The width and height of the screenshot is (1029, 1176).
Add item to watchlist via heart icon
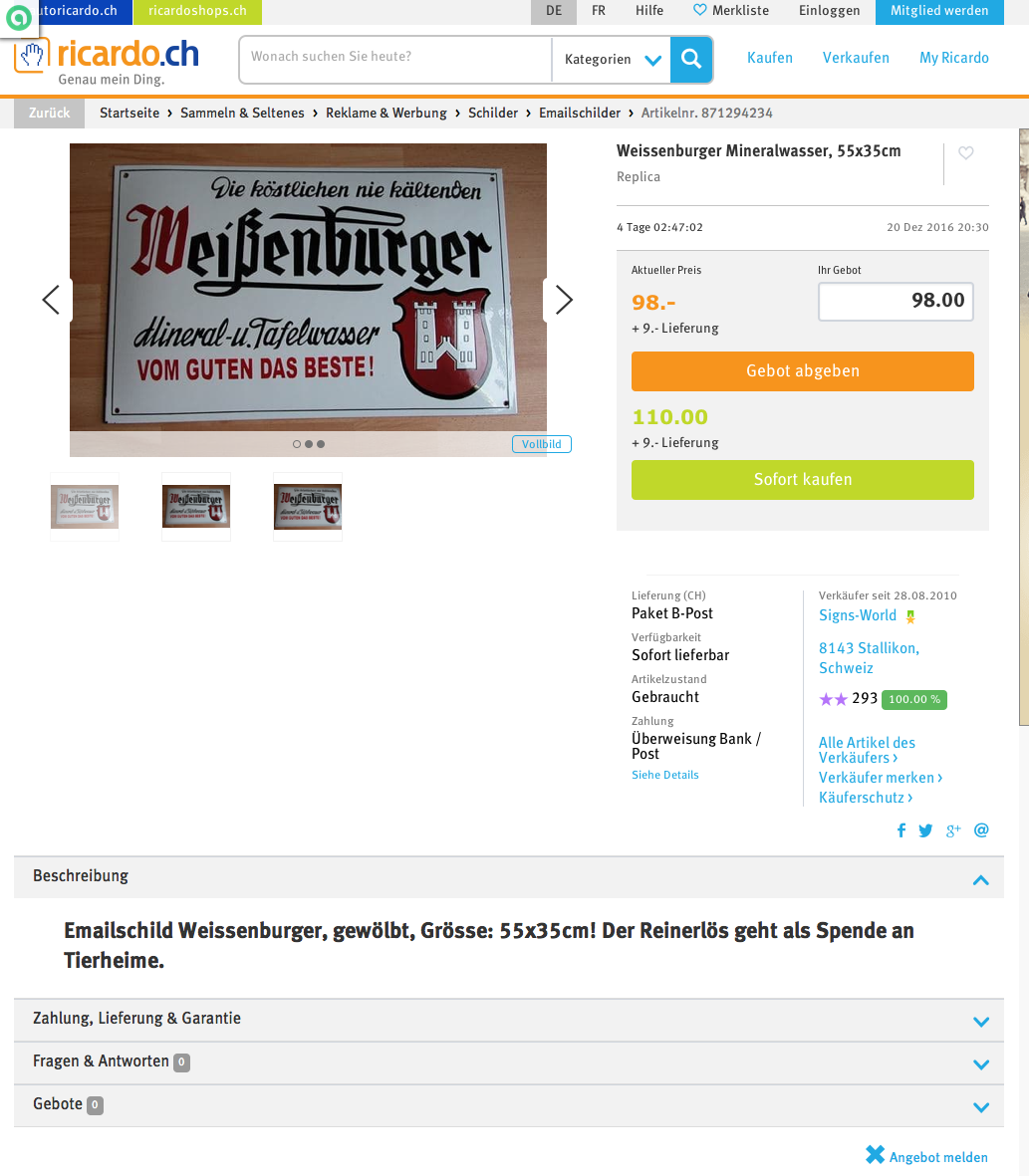(966, 153)
